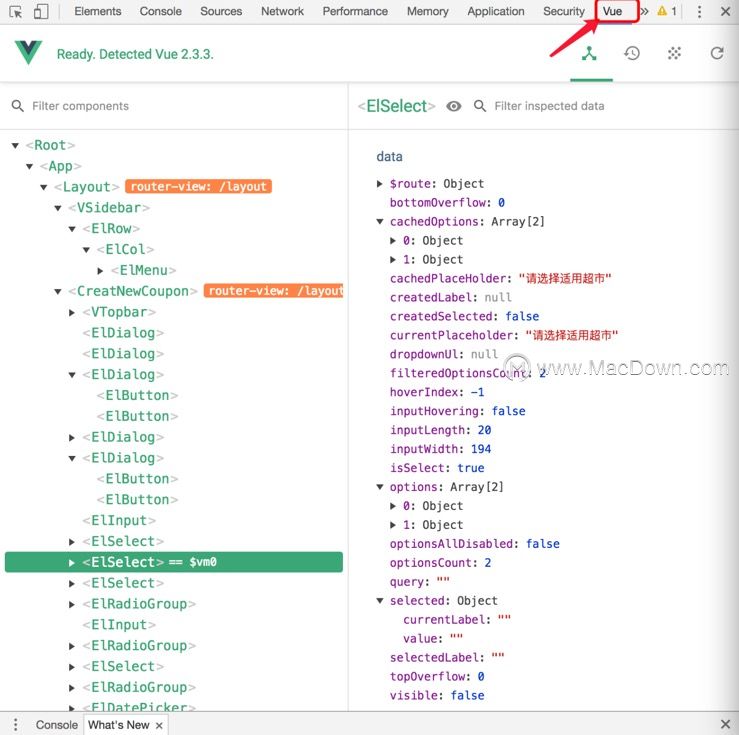Click the hoverIndex: -1 row
The height and width of the screenshot is (735, 739).
click(x=437, y=392)
